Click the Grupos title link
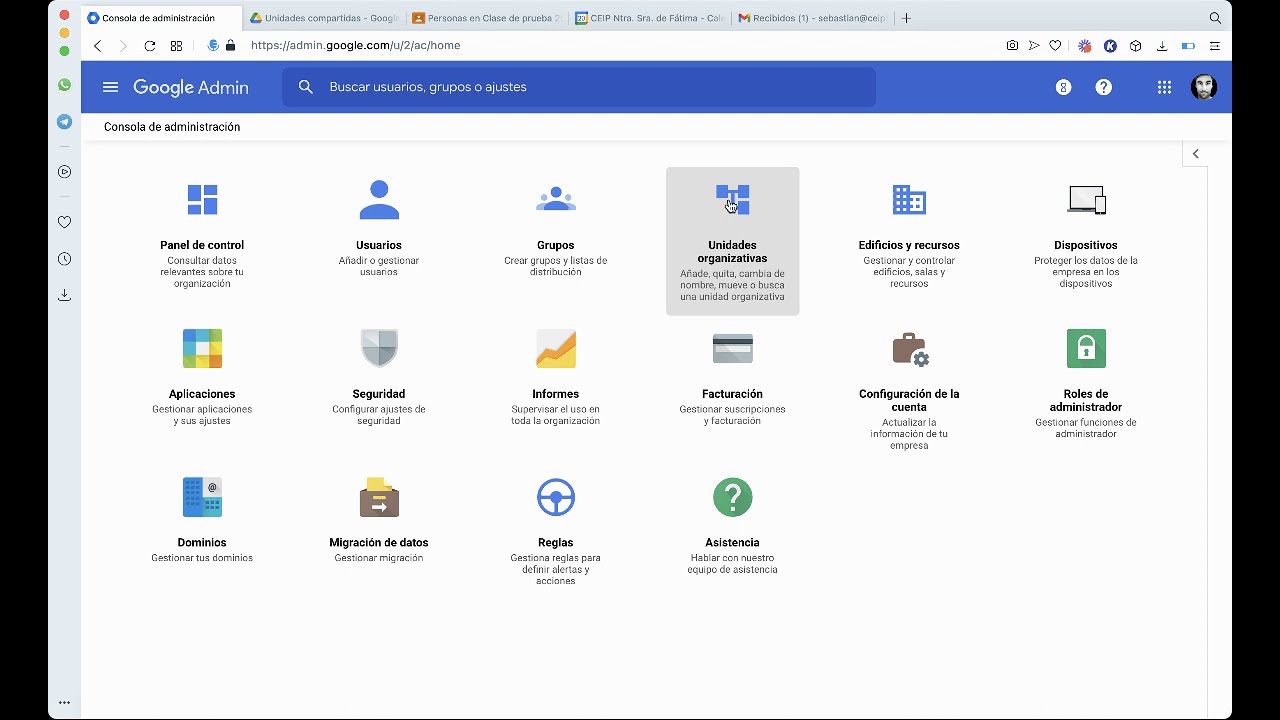Image resolution: width=1280 pixels, height=720 pixels. pos(555,245)
